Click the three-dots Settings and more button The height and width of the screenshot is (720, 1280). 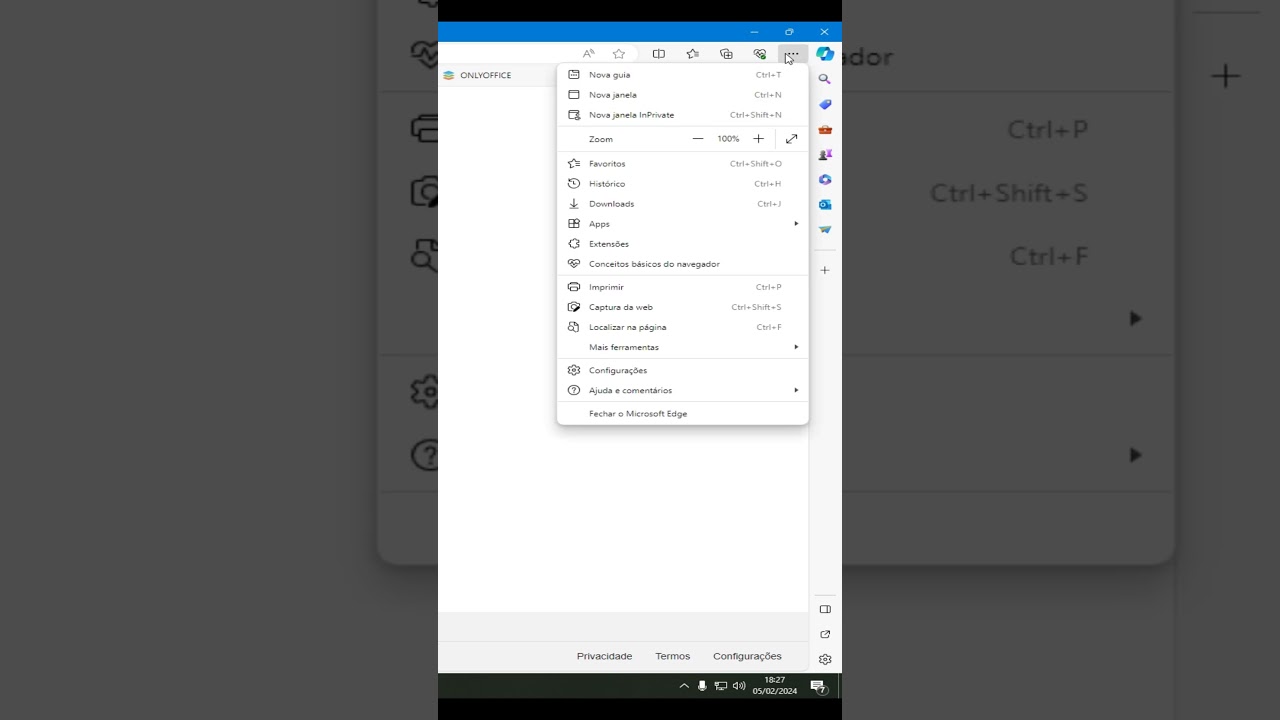(x=792, y=54)
